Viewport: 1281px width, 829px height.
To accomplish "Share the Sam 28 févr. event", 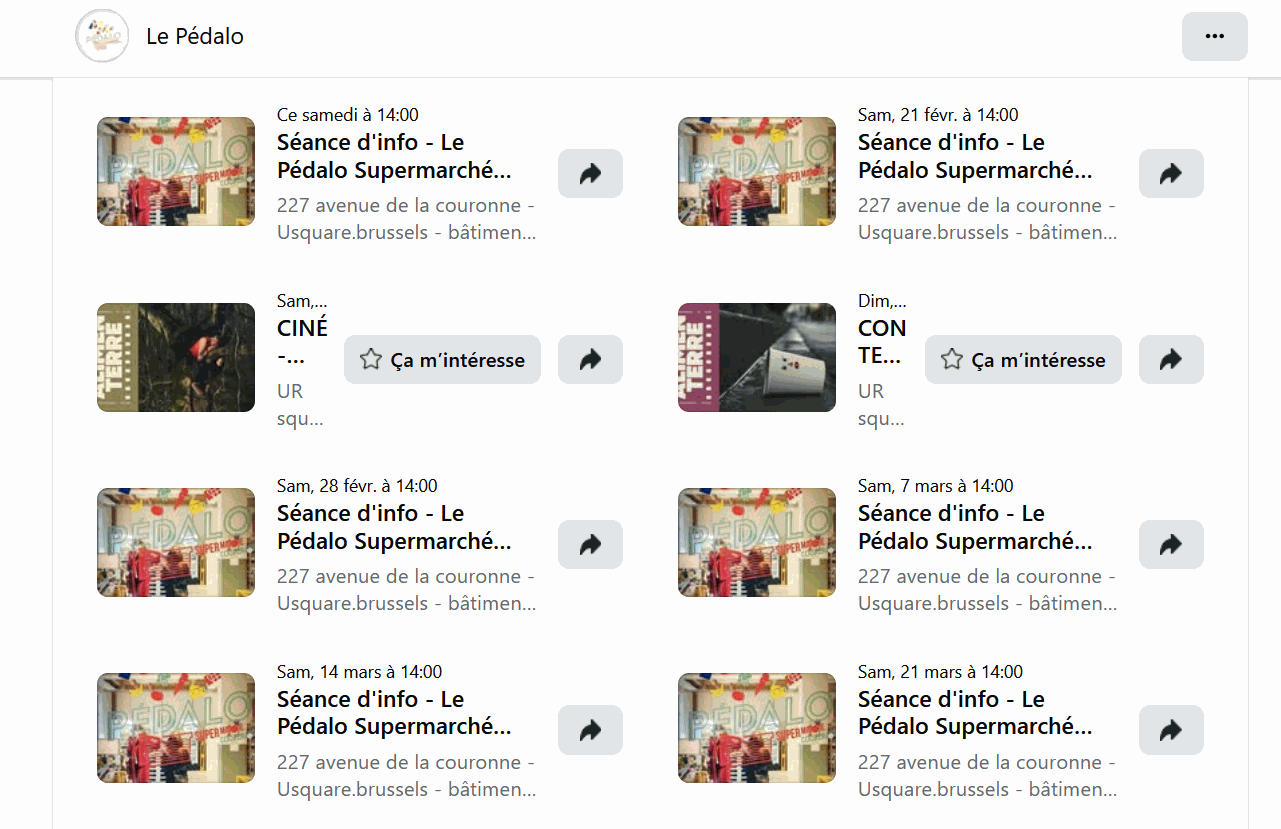I will (x=590, y=545).
